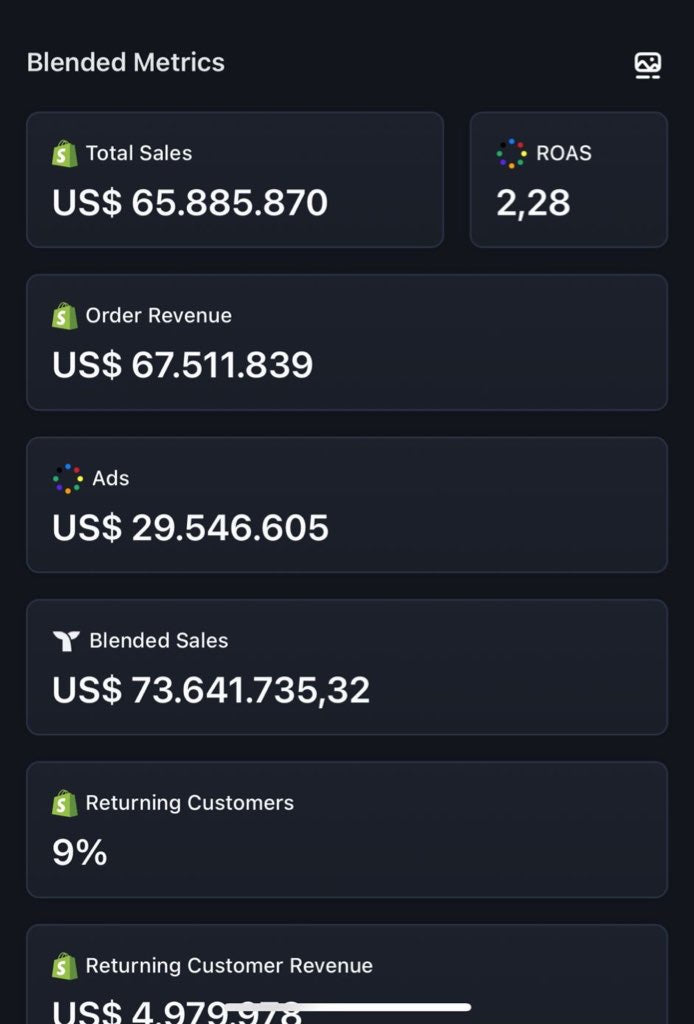Image resolution: width=694 pixels, height=1024 pixels.
Task: Open the Total Sales metric card
Action: [235, 179]
